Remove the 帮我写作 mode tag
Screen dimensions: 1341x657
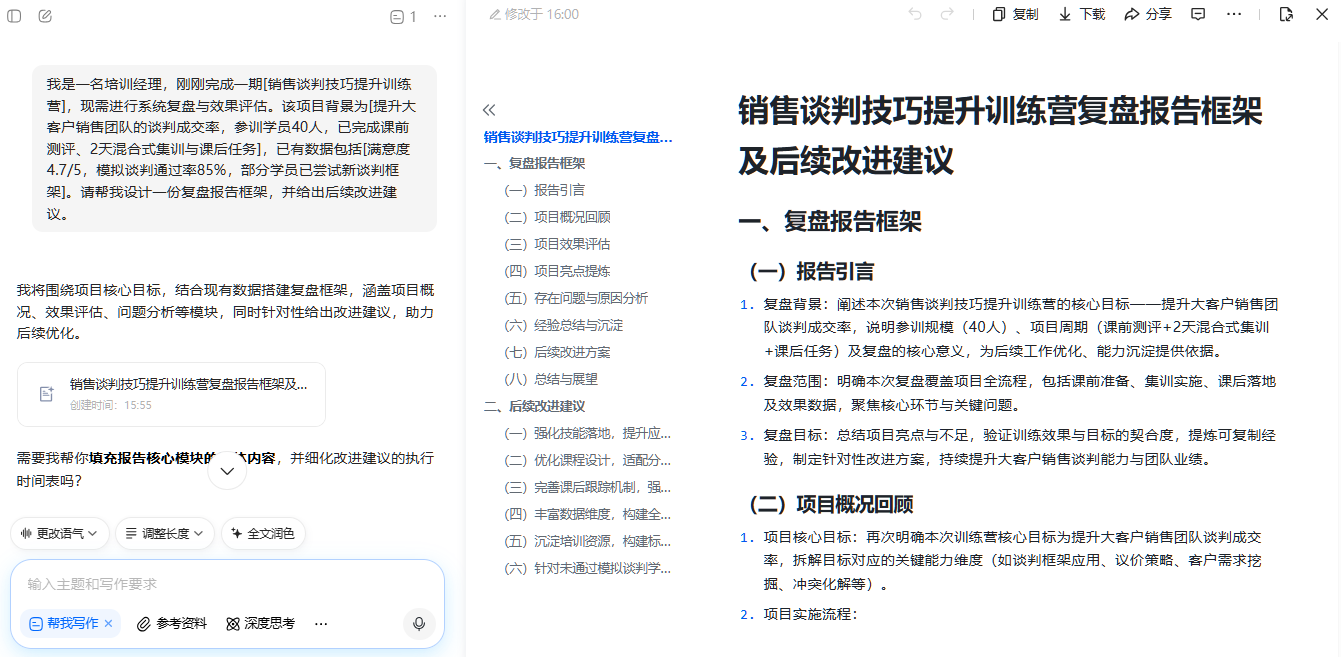109,624
